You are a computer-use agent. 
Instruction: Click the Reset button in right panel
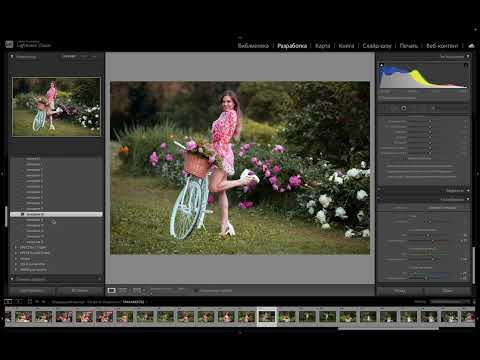click(x=448, y=291)
